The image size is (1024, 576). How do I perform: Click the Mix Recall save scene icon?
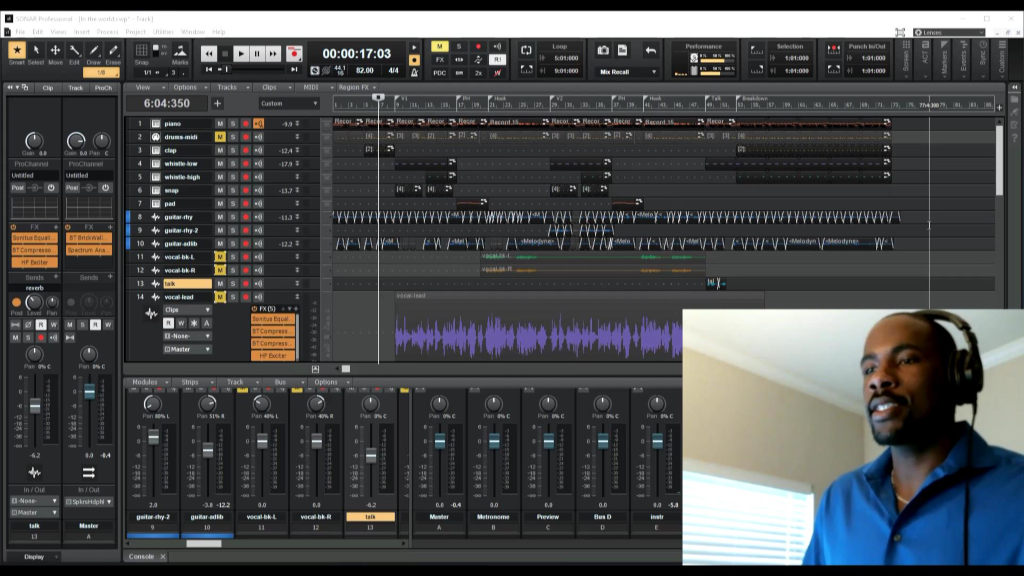[622, 50]
